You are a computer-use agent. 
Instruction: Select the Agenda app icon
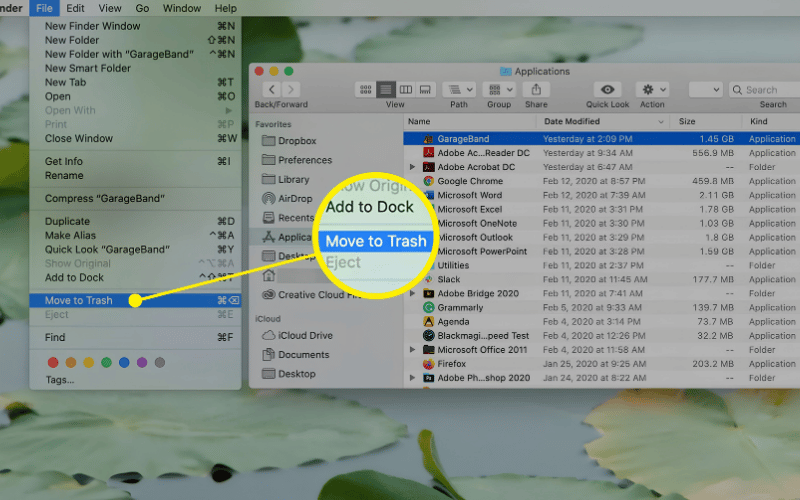point(429,321)
